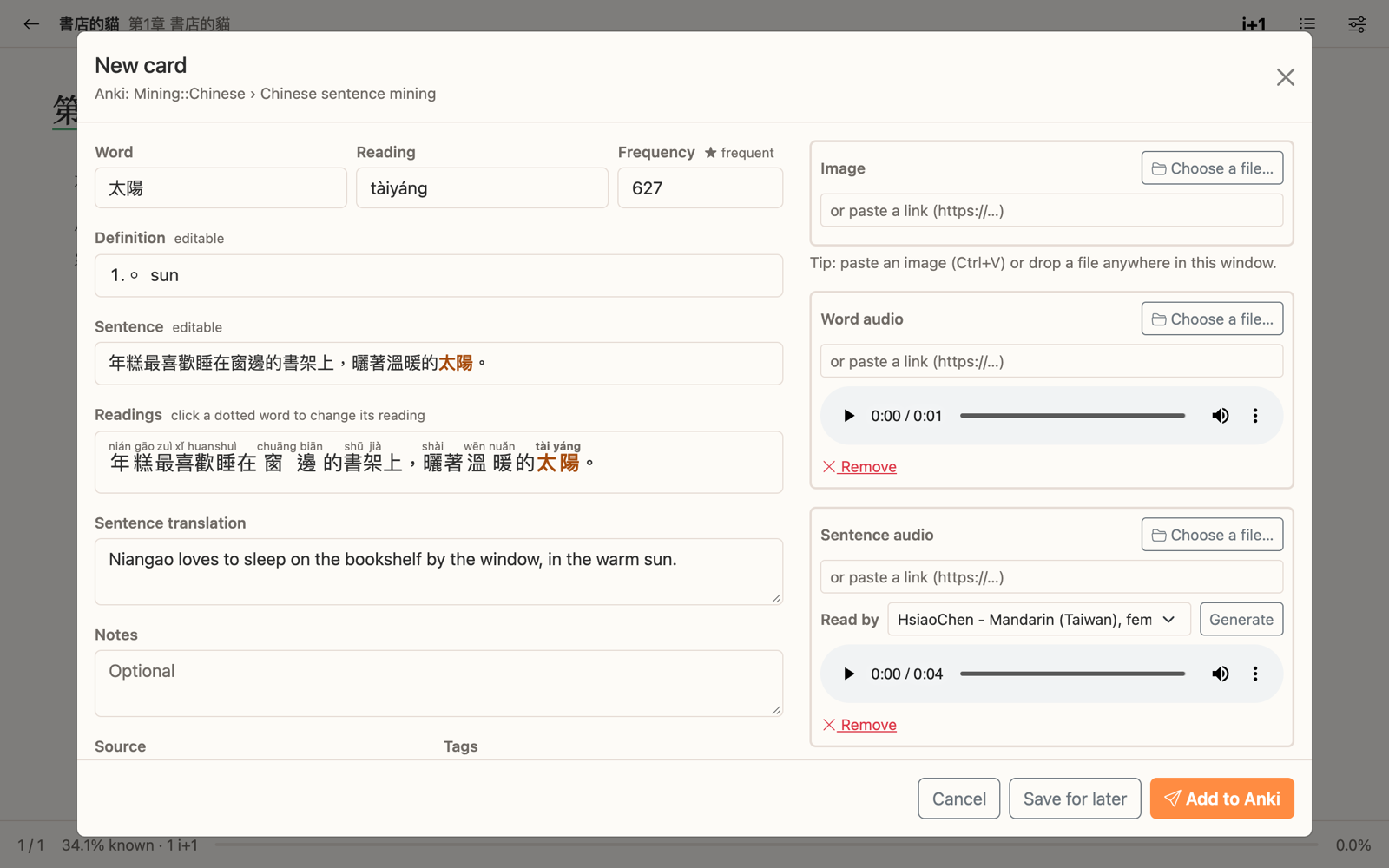
Task: Edit the Definition field
Action: (x=438, y=276)
